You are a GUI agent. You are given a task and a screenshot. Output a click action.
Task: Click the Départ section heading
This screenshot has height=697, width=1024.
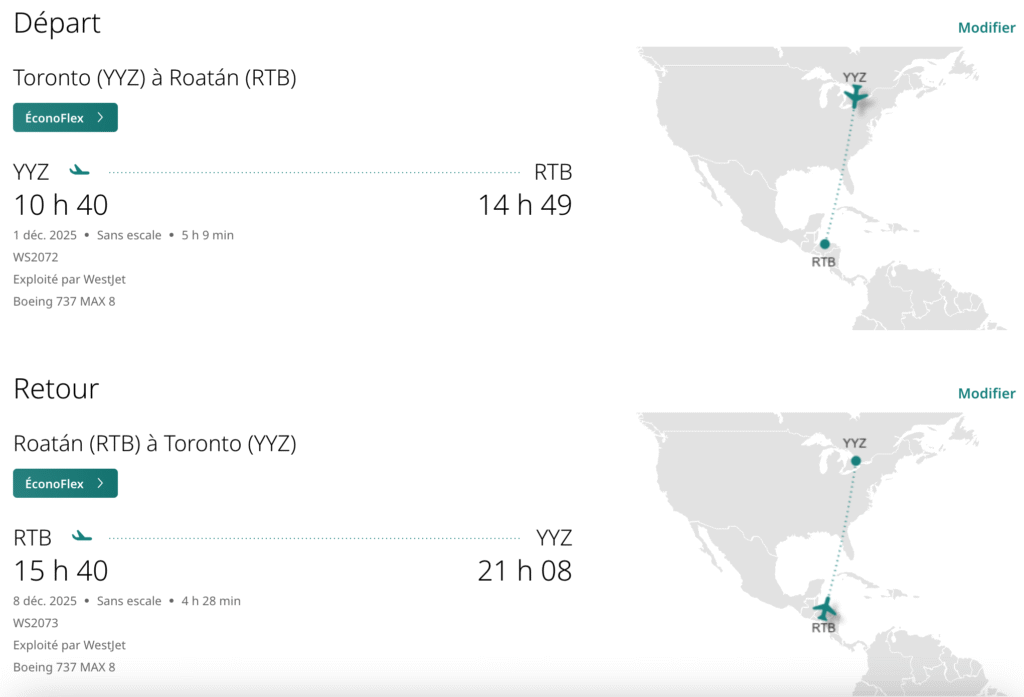pyautogui.click(x=57, y=23)
